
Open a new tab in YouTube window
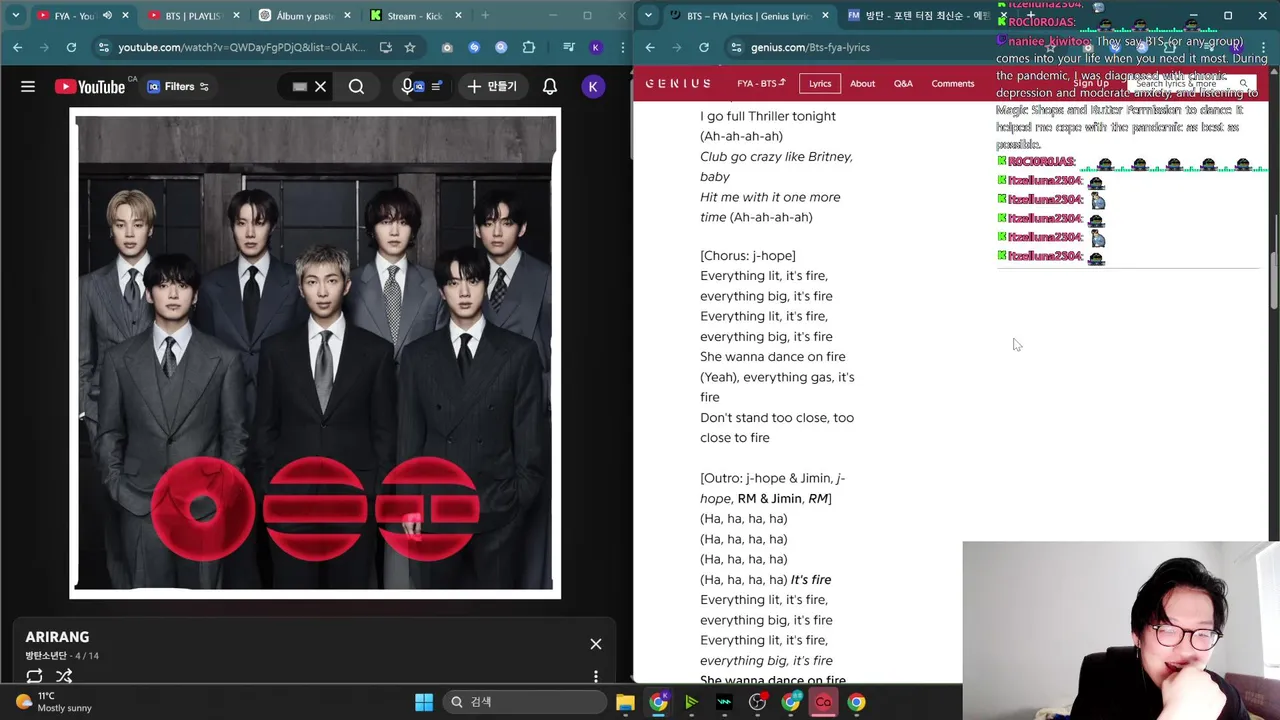point(485,16)
